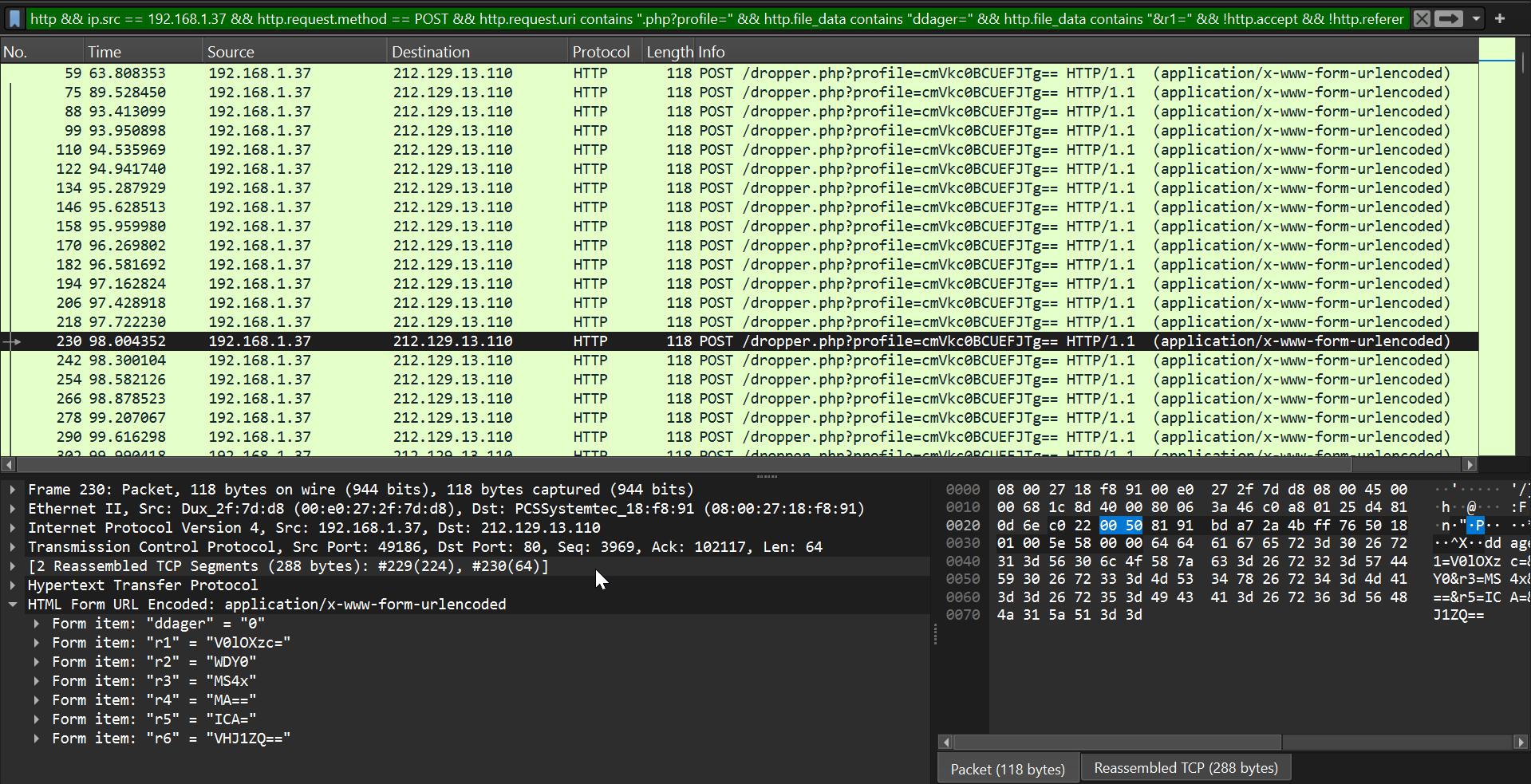Clear the display filter with X button

tap(1422, 18)
